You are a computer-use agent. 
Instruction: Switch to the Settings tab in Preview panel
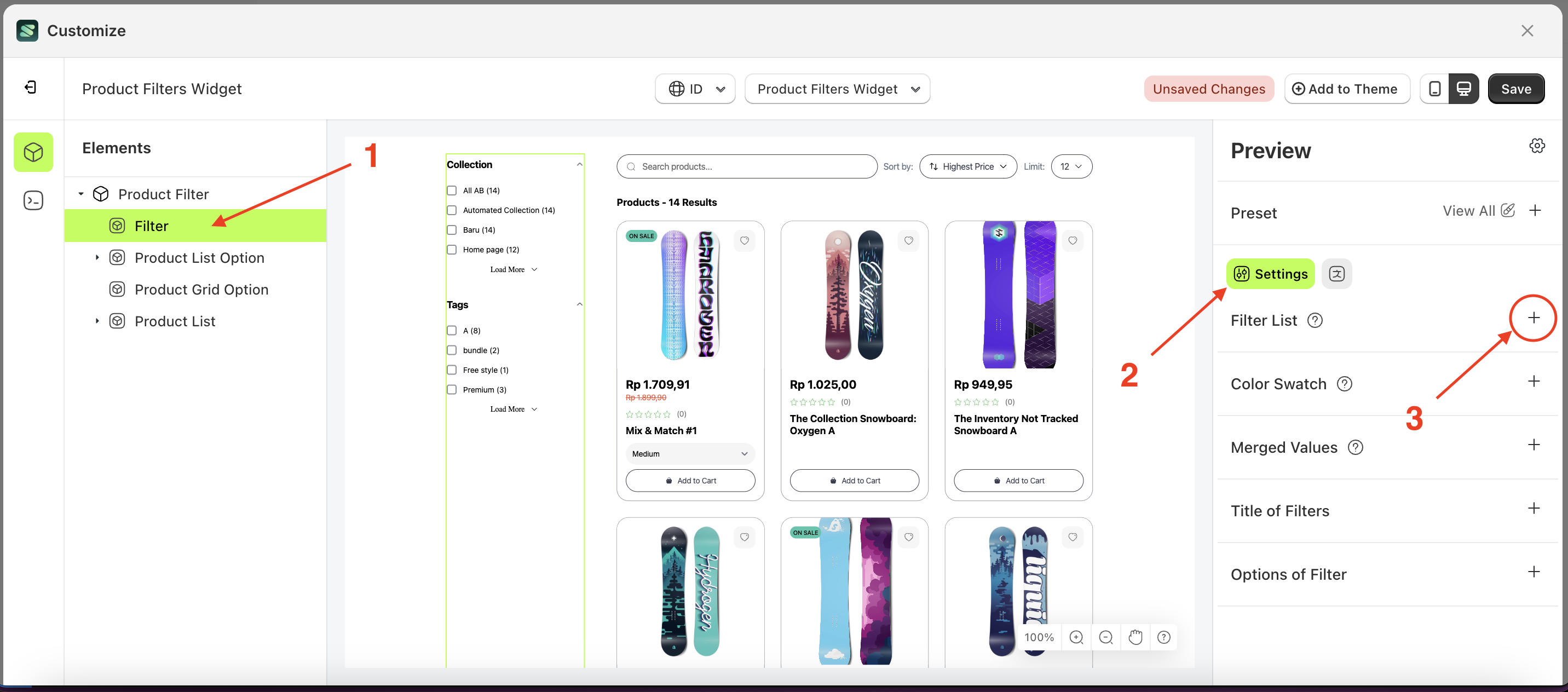[x=1270, y=273]
